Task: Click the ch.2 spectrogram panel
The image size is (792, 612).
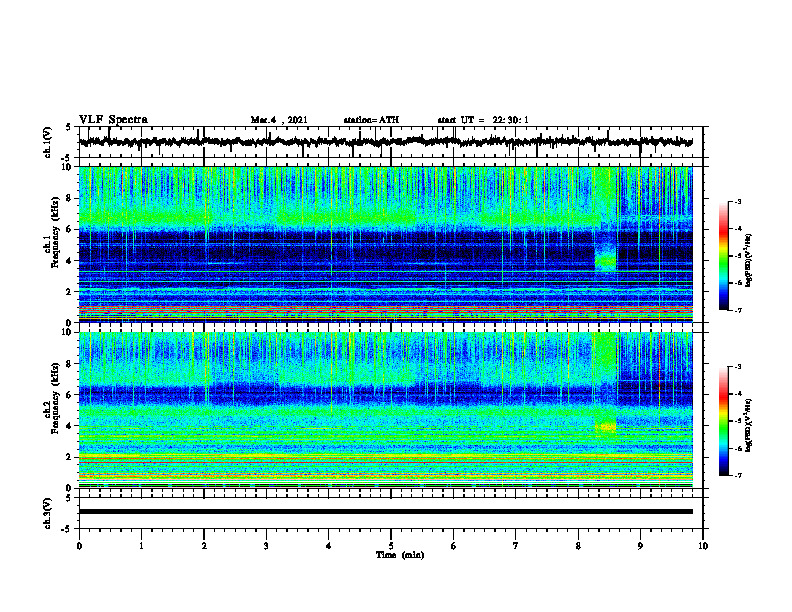Action: pos(385,410)
